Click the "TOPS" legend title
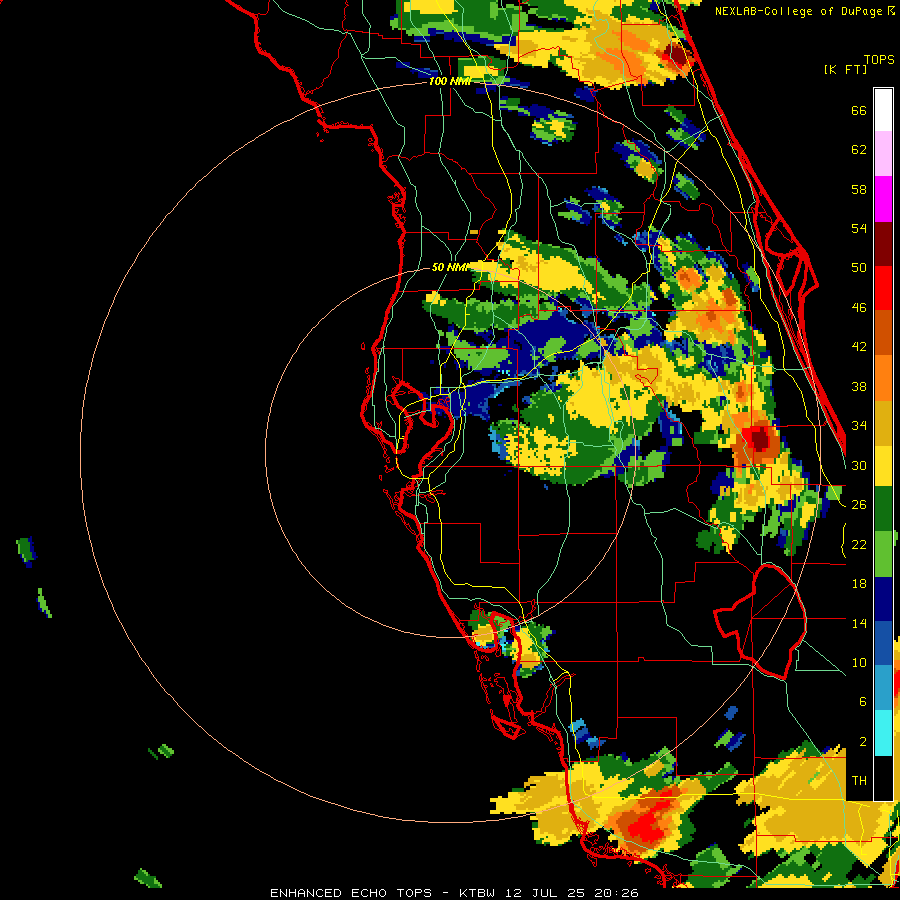This screenshot has height=900, width=900. (879, 59)
